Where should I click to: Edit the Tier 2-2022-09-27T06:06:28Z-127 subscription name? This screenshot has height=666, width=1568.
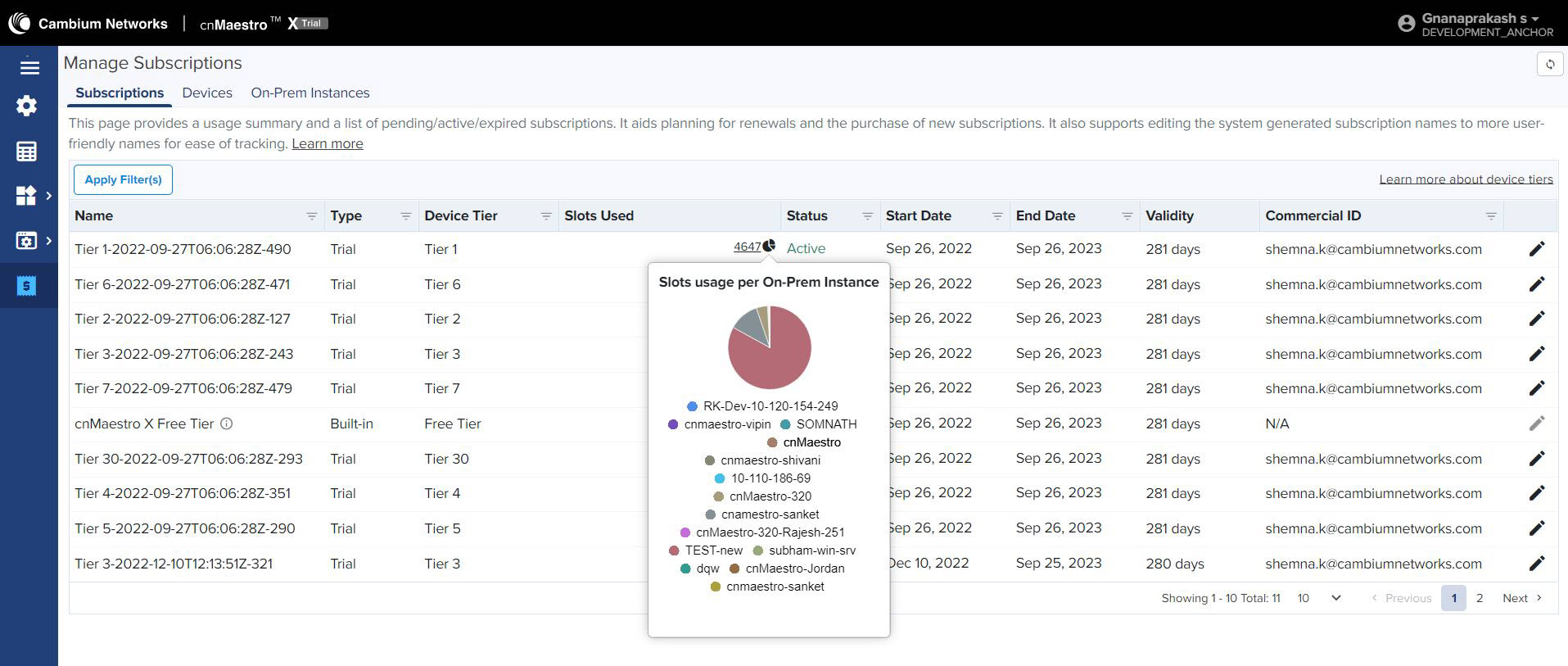1537,319
